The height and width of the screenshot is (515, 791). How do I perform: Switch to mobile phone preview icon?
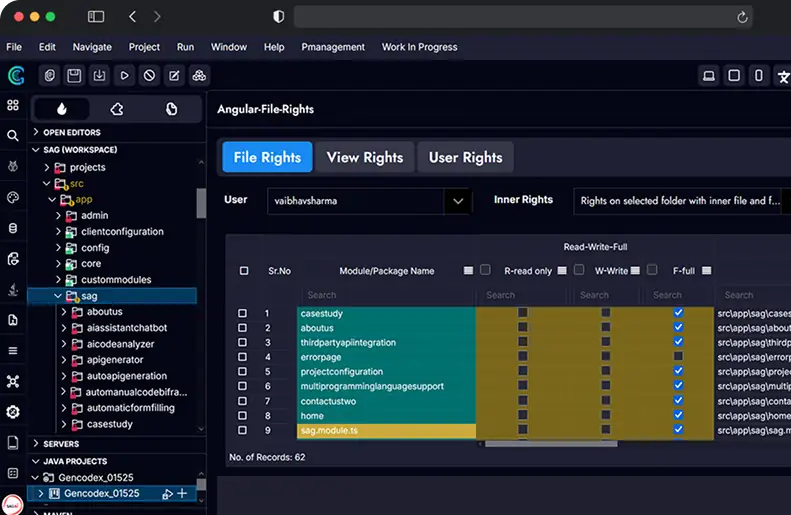(x=759, y=76)
